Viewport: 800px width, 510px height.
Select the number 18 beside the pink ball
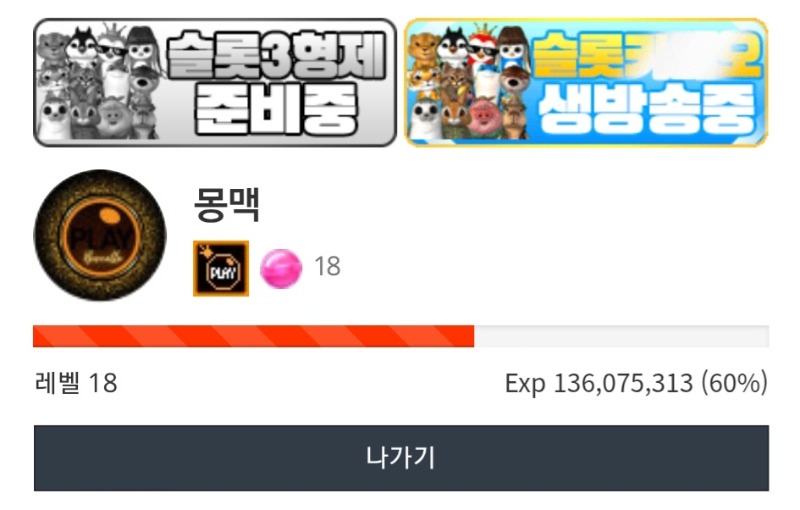pos(328,266)
